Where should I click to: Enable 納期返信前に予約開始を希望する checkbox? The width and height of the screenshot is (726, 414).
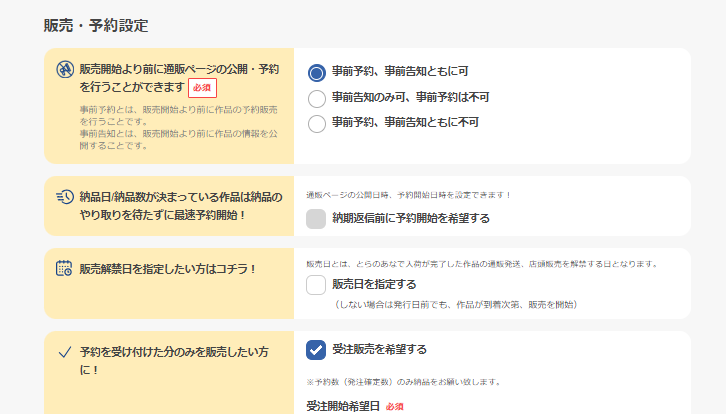316,218
